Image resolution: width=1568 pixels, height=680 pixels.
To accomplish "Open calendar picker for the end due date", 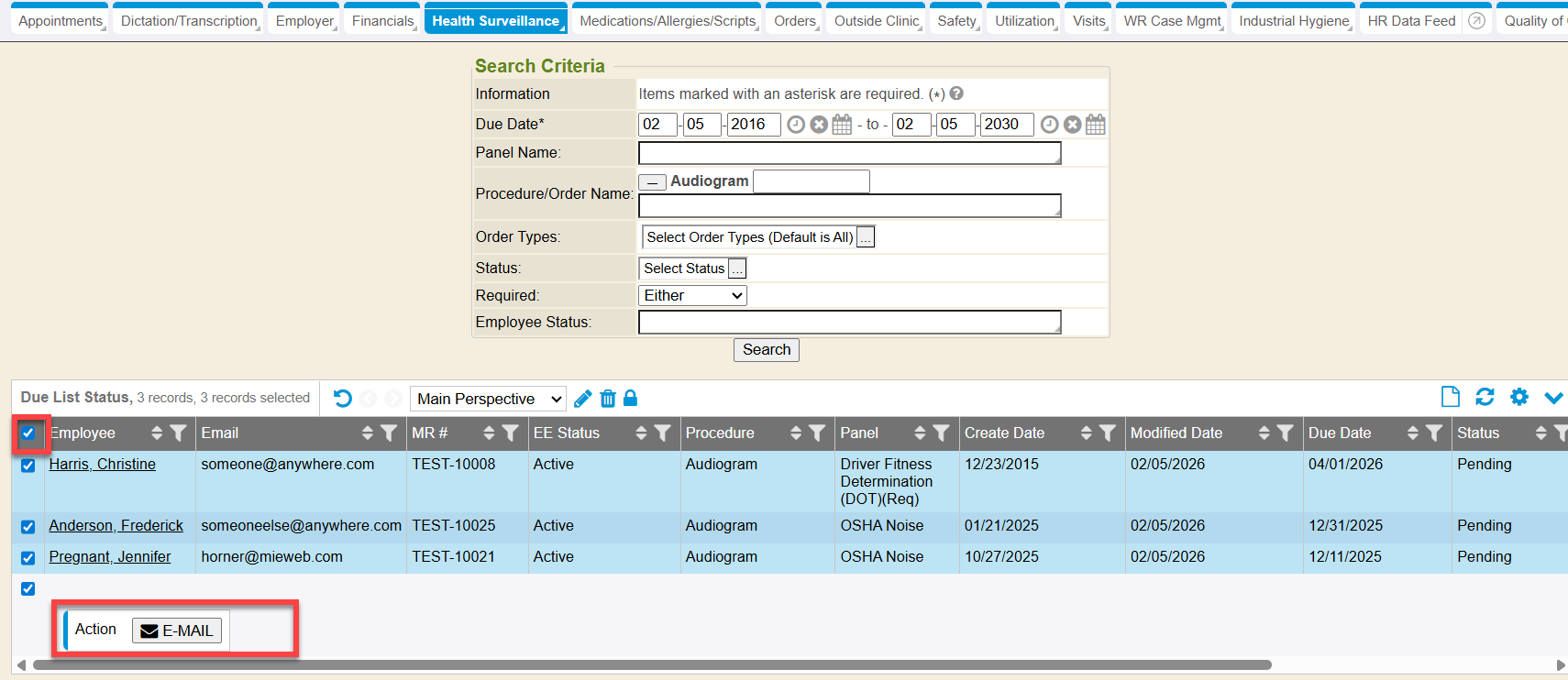I will coord(1095,125).
